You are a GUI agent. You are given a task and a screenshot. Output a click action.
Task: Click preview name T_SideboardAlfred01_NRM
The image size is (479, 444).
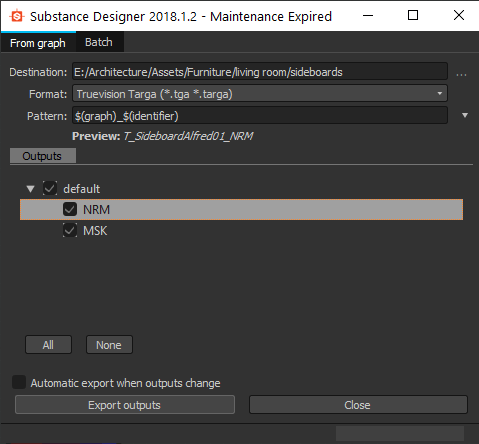188,136
